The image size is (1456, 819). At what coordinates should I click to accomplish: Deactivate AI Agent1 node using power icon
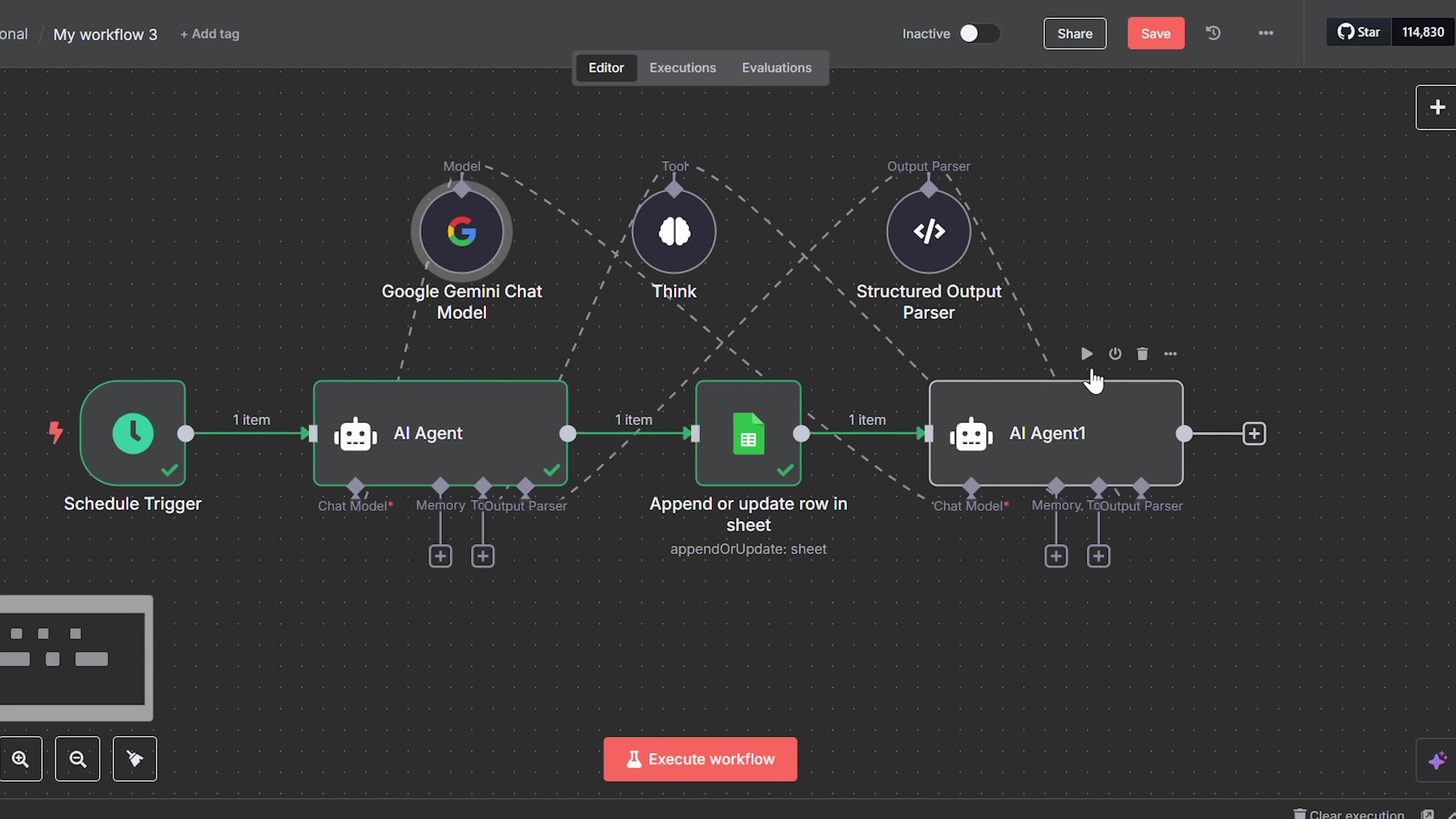click(1115, 354)
